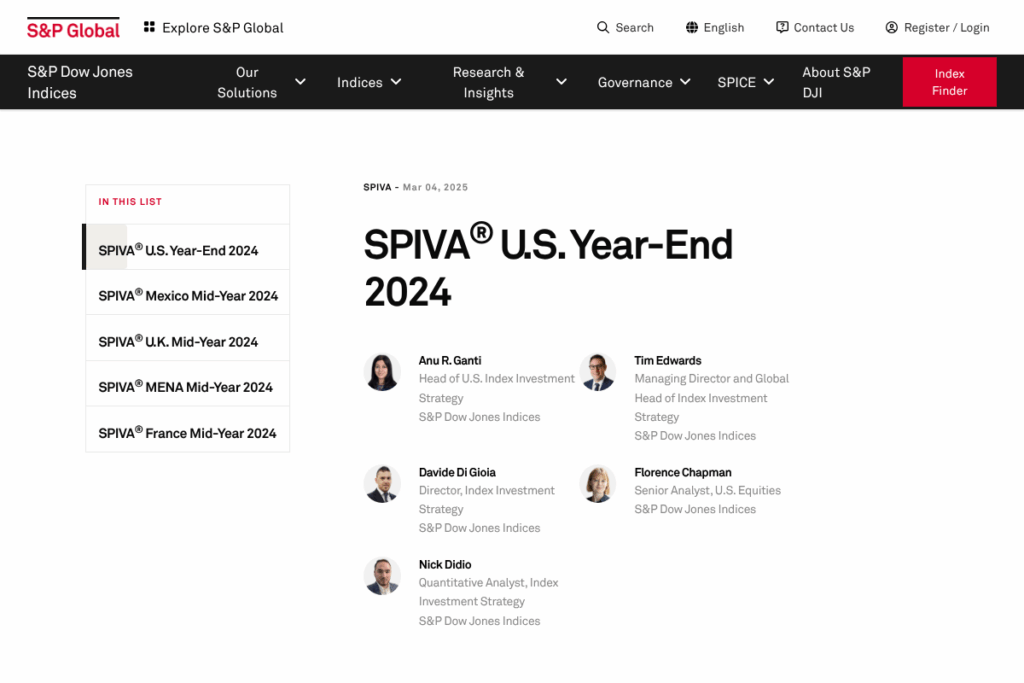Viewport: 1024px width, 683px height.
Task: Open About S&P DJI
Action: pyautogui.click(x=836, y=82)
